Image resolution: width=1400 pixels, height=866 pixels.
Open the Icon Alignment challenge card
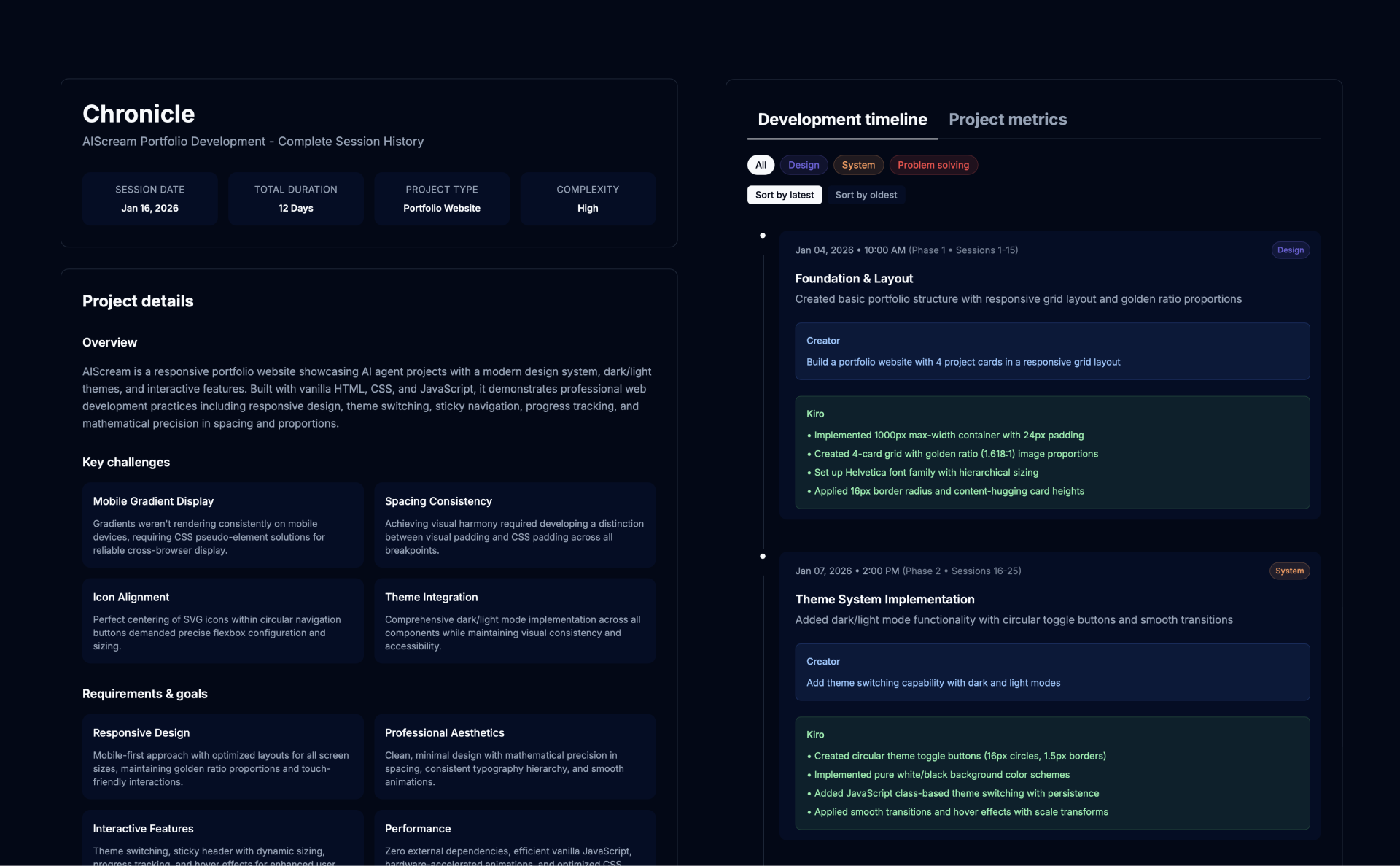tap(222, 620)
